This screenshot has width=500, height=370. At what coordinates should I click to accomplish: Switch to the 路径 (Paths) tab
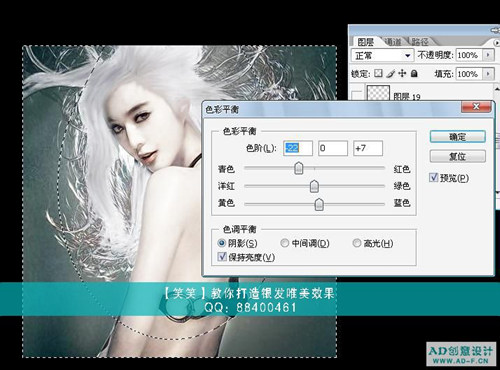point(420,42)
